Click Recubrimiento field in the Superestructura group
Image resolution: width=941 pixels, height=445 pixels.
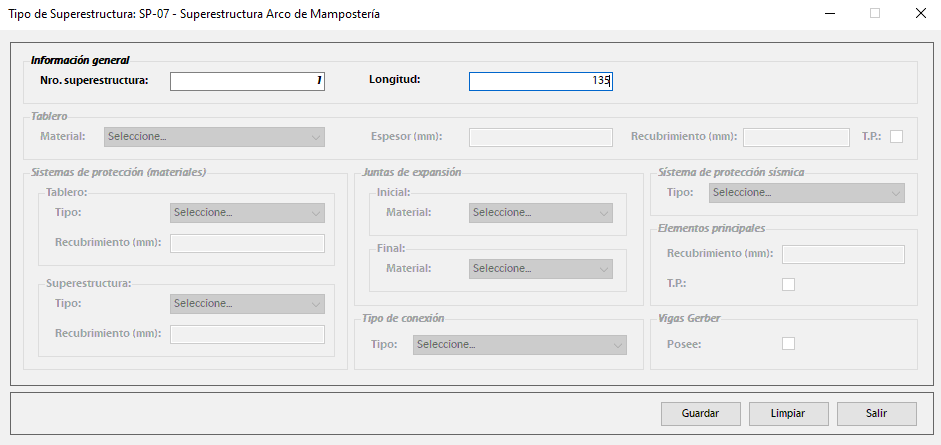[x=247, y=334]
